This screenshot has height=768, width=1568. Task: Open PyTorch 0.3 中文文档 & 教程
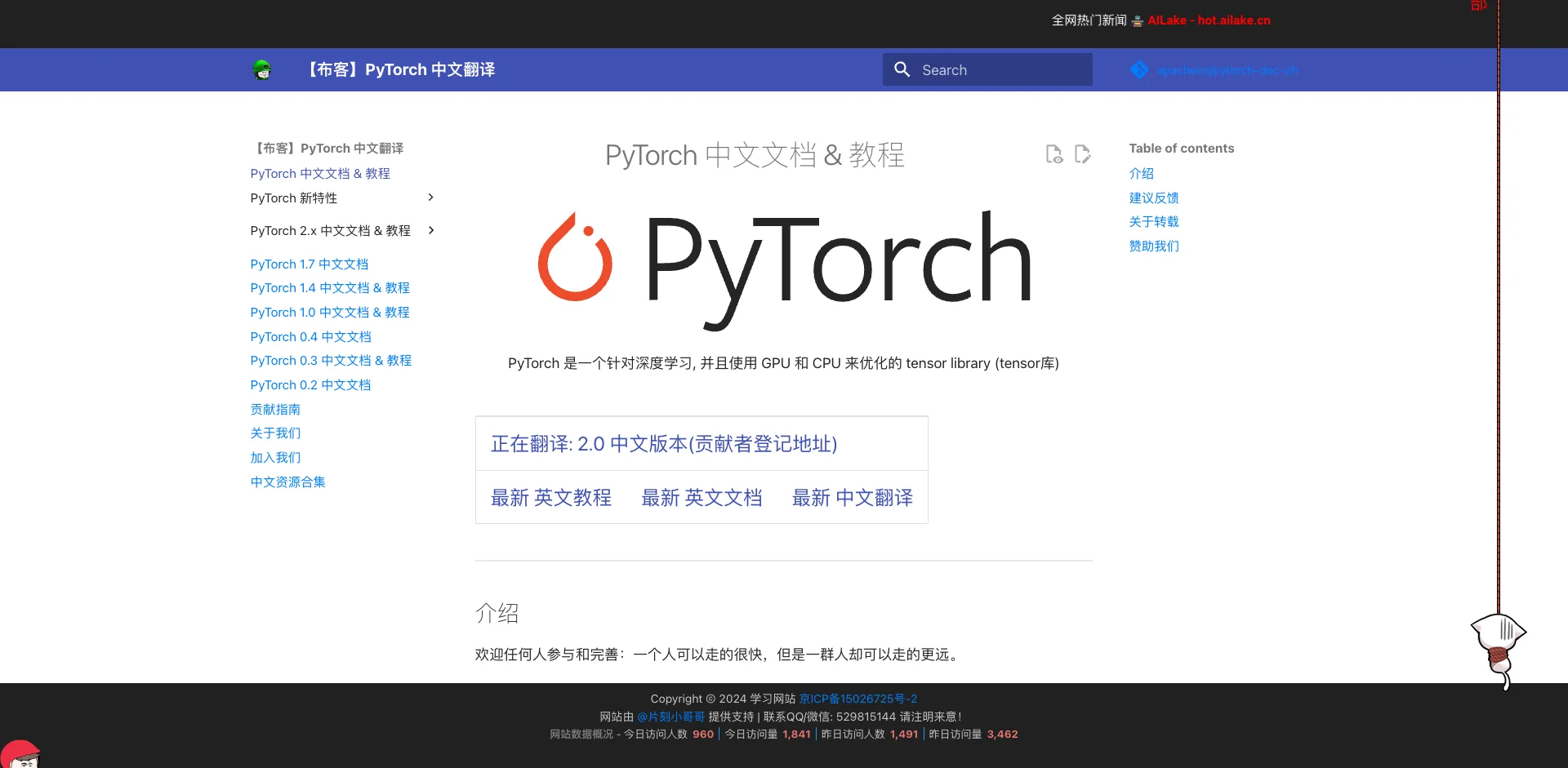tap(331, 361)
